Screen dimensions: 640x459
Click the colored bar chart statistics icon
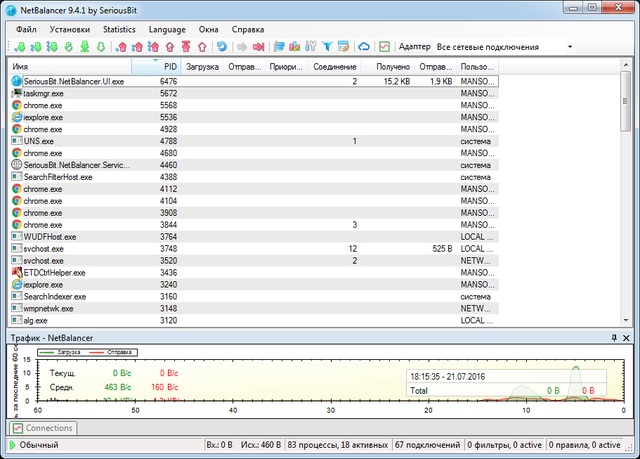coord(295,47)
